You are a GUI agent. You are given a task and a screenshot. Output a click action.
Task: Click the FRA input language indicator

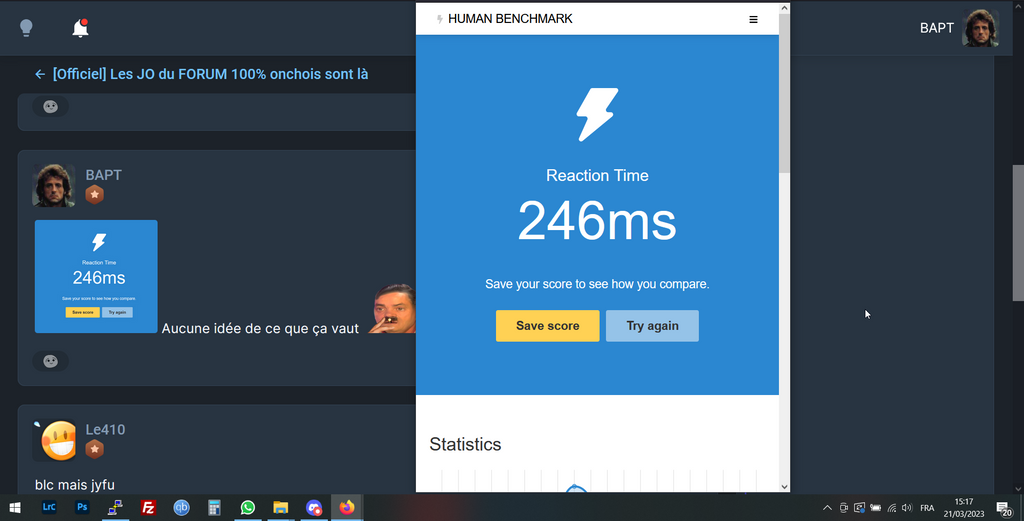(x=927, y=508)
